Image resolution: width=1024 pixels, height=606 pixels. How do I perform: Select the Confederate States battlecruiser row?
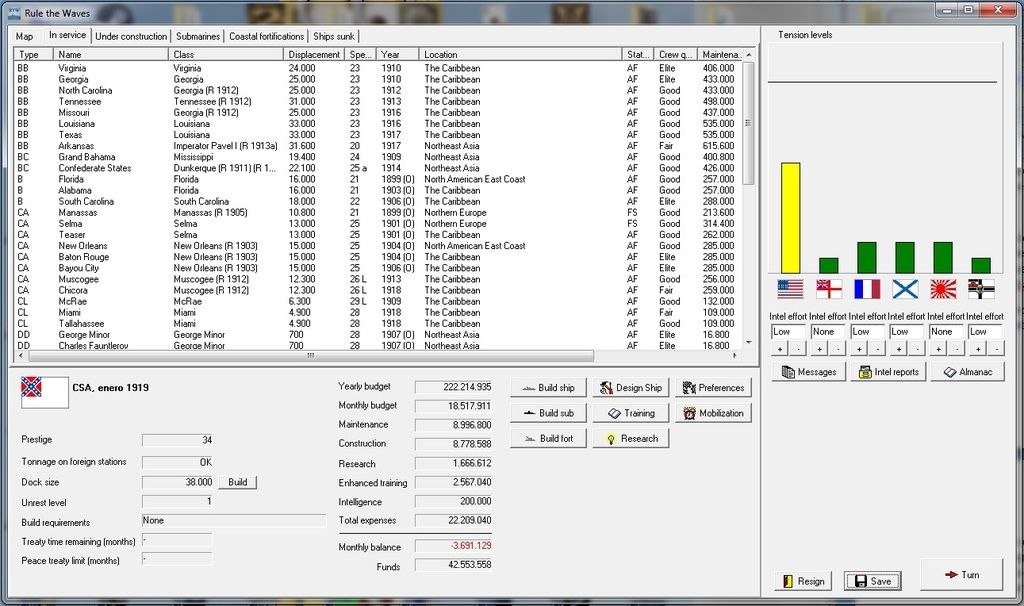click(377, 168)
